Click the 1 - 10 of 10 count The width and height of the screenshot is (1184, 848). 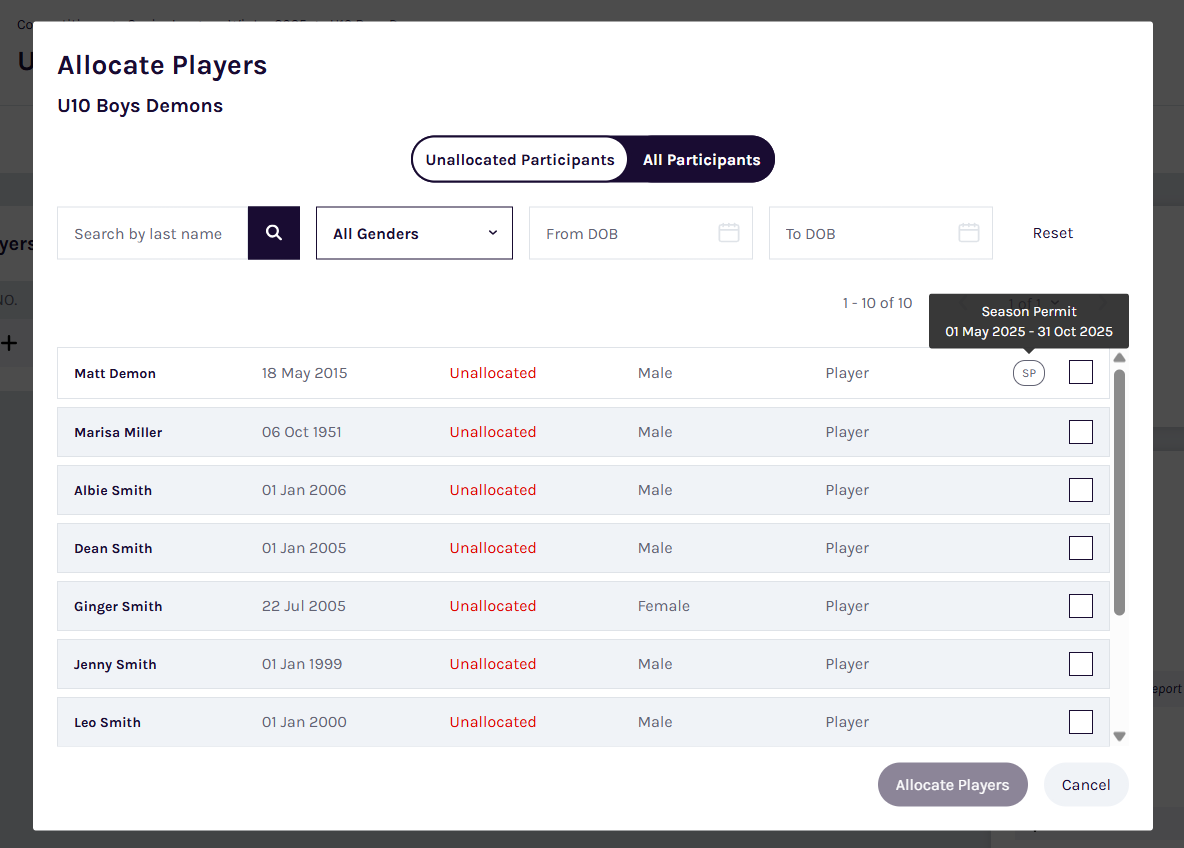click(x=877, y=303)
